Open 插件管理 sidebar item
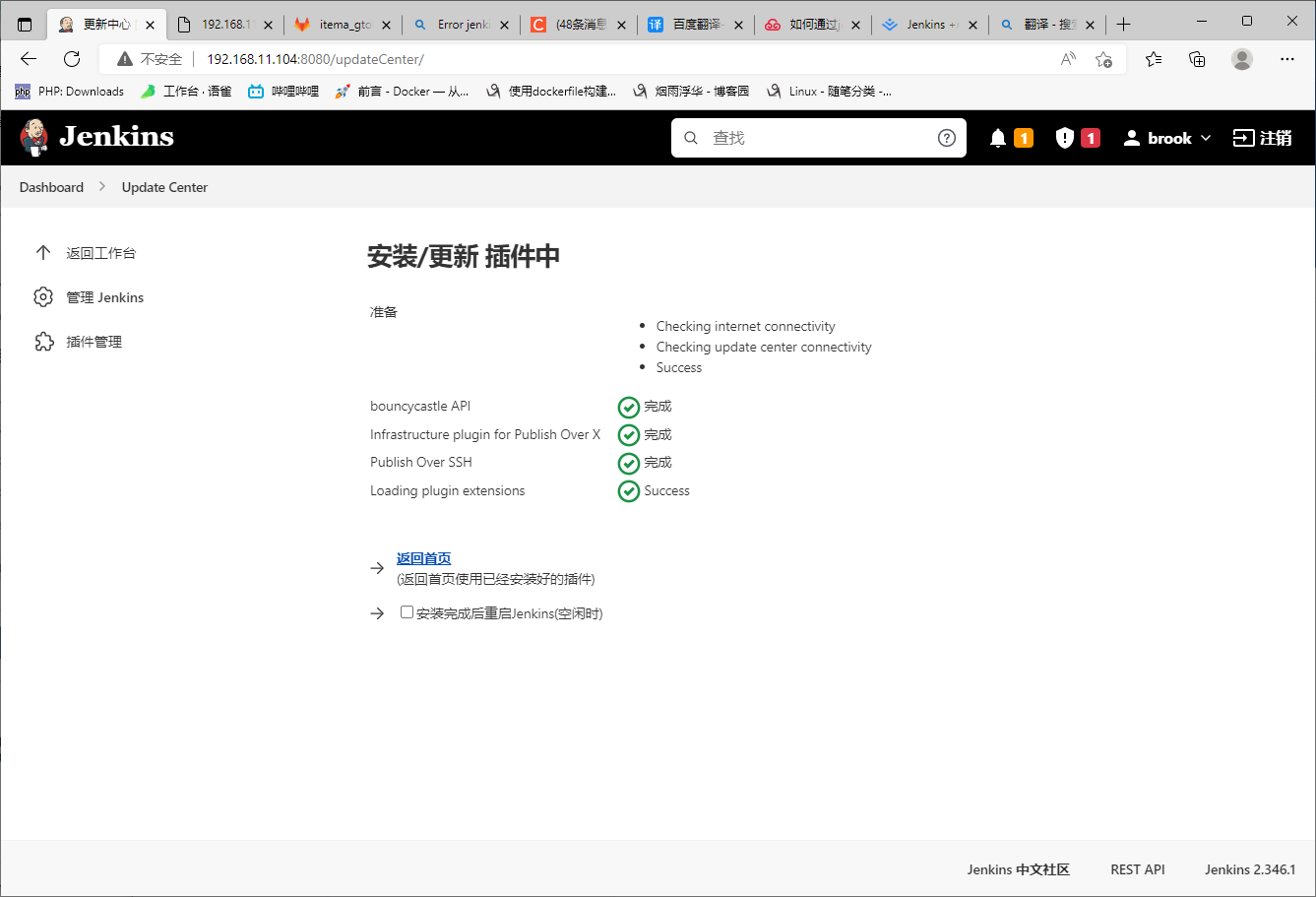Image resolution: width=1316 pixels, height=897 pixels. 94,342
